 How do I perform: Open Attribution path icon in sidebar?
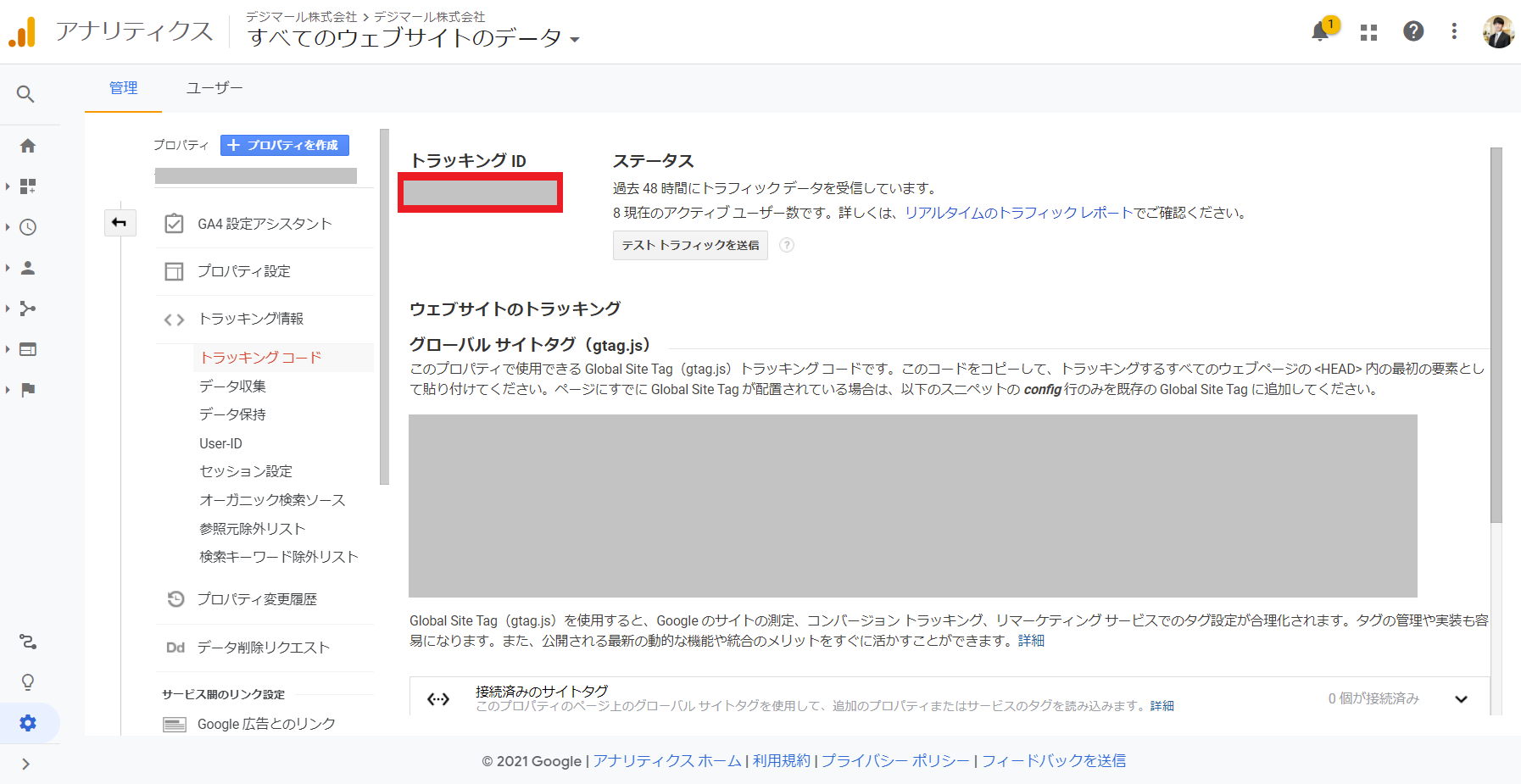(28, 642)
